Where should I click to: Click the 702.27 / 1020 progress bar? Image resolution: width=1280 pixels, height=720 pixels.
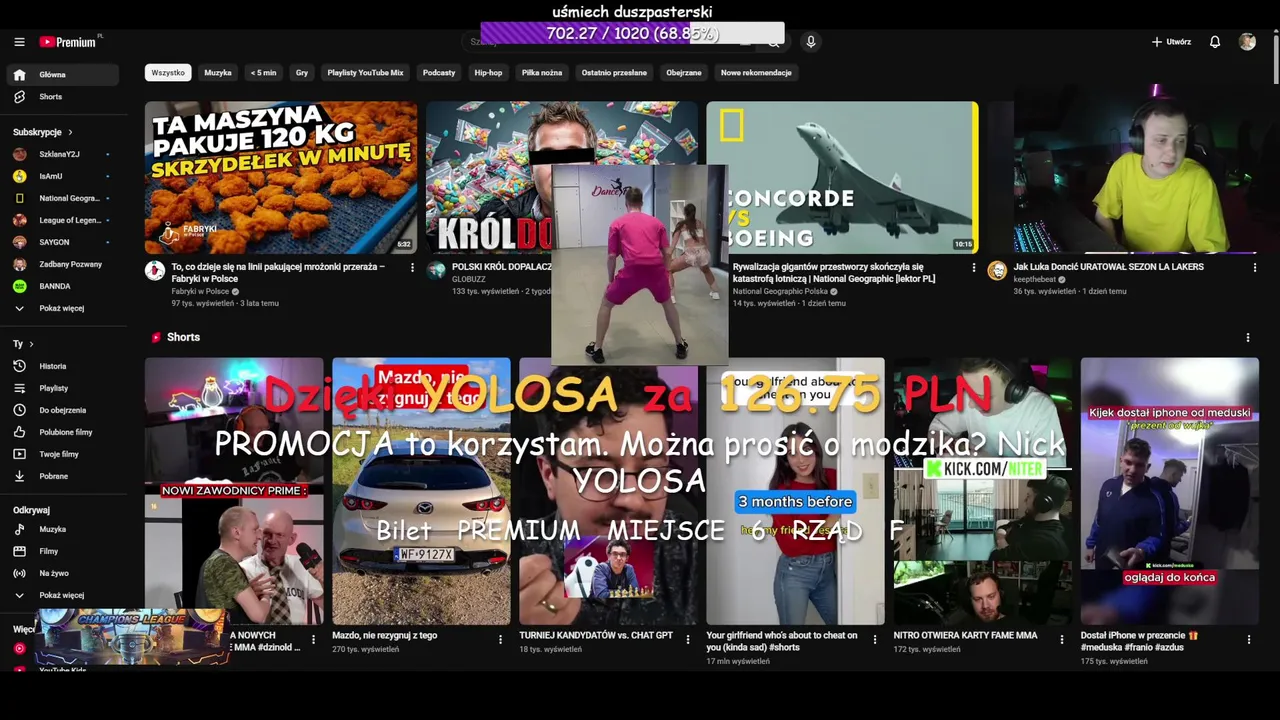(632, 33)
